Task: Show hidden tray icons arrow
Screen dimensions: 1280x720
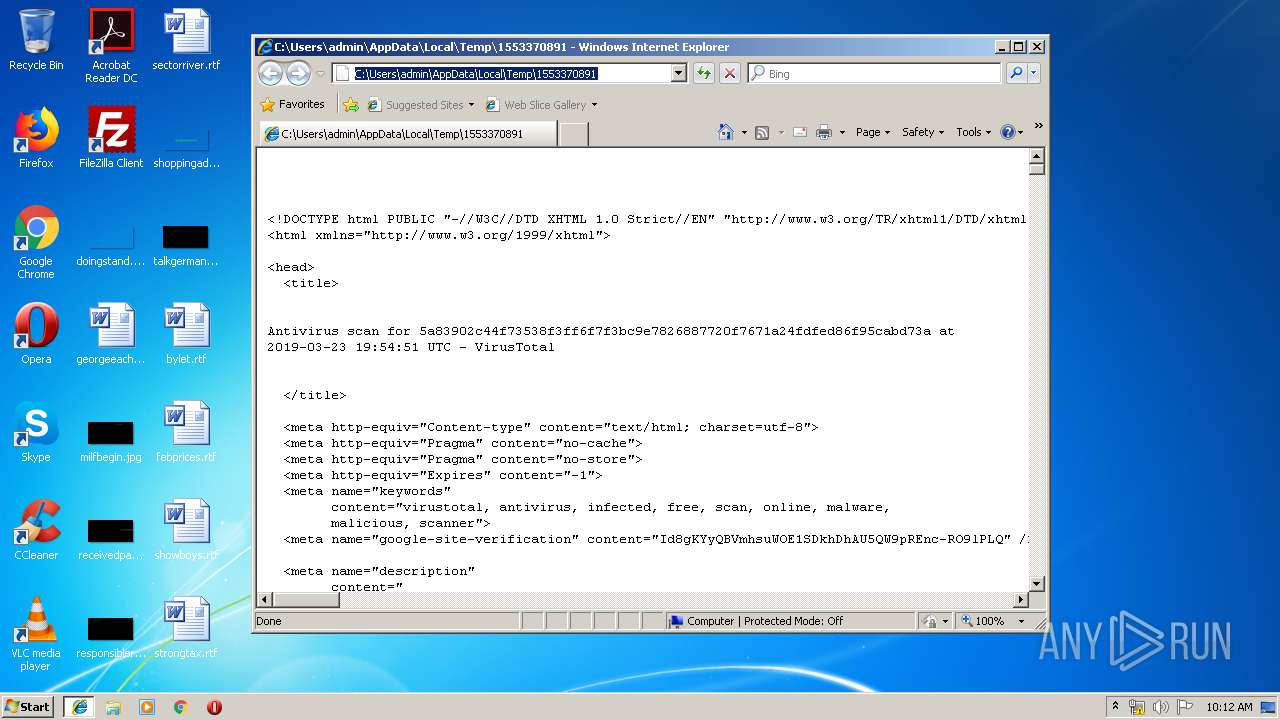Action: pos(1115,706)
